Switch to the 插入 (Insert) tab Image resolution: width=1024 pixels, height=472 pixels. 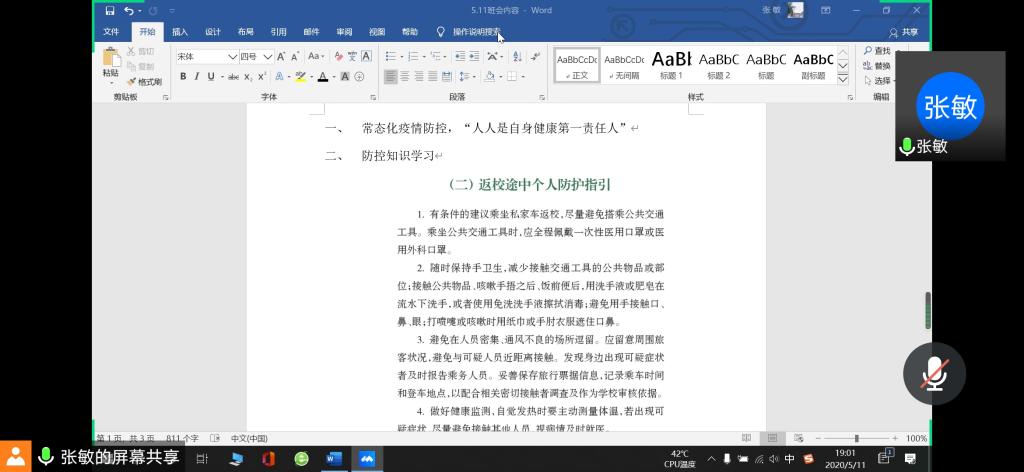[180, 32]
